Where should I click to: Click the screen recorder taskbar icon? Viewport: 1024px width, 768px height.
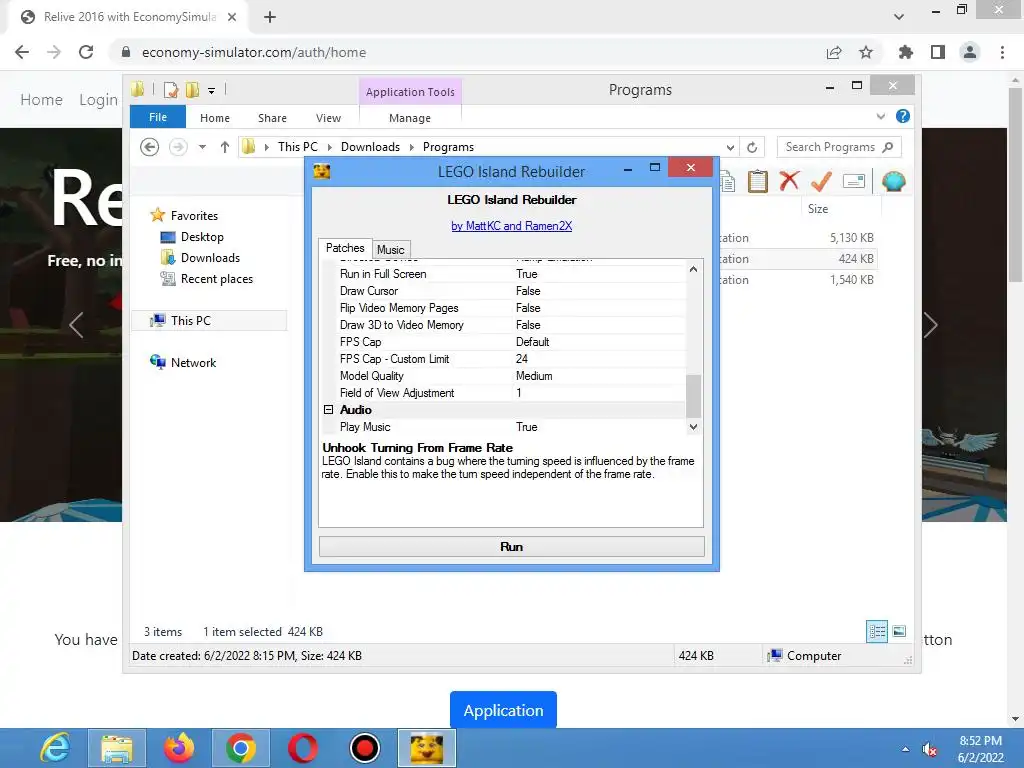pos(364,748)
